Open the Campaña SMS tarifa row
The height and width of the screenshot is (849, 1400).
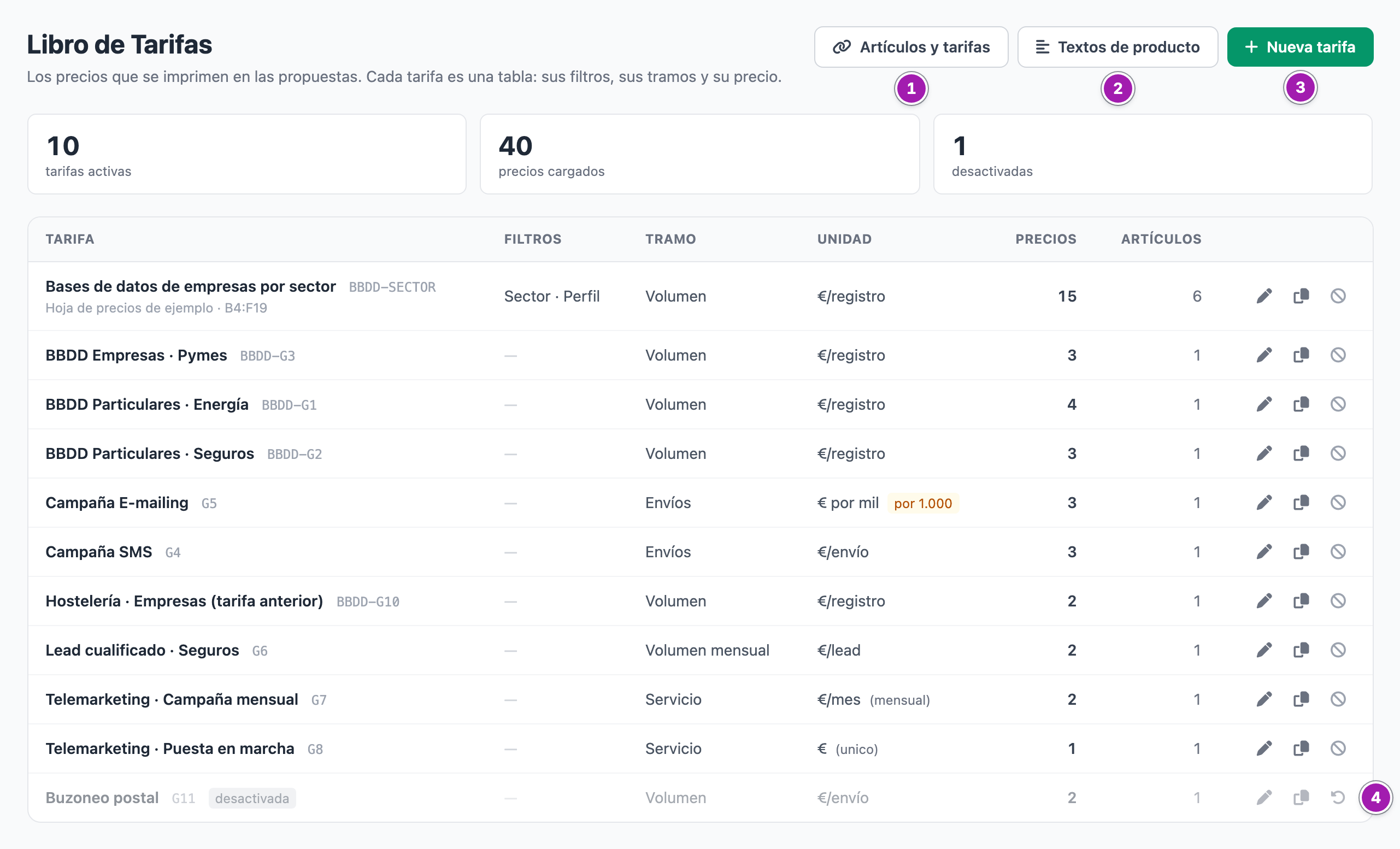[x=700, y=552]
